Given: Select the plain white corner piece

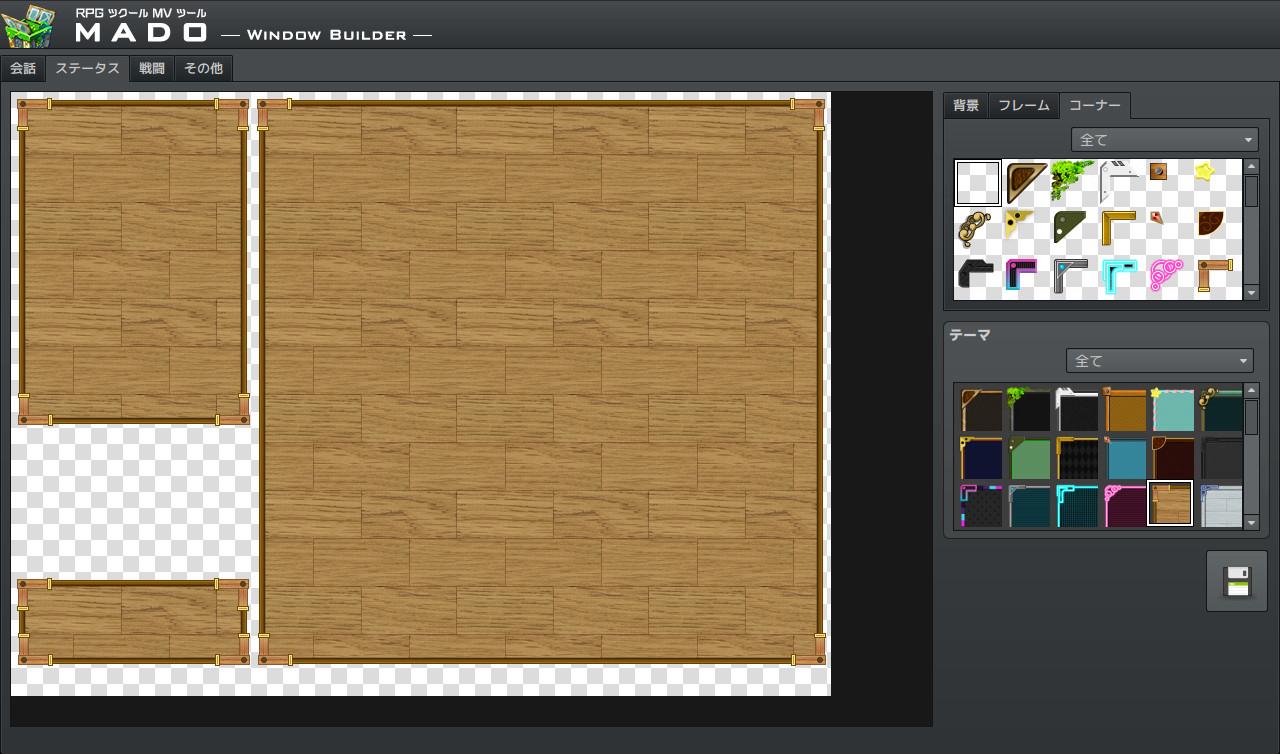Looking at the screenshot, I should [x=977, y=183].
